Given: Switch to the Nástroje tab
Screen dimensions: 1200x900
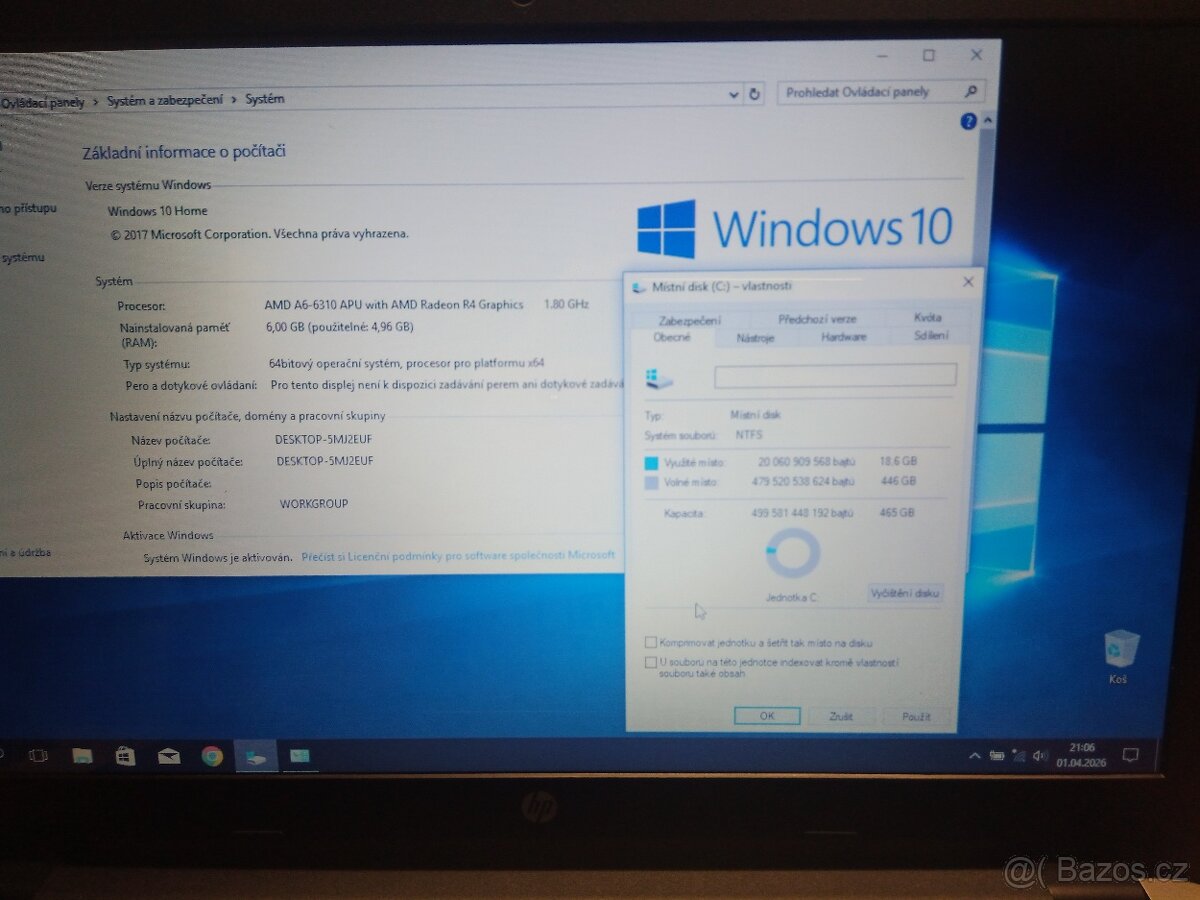Looking at the screenshot, I should tap(755, 338).
